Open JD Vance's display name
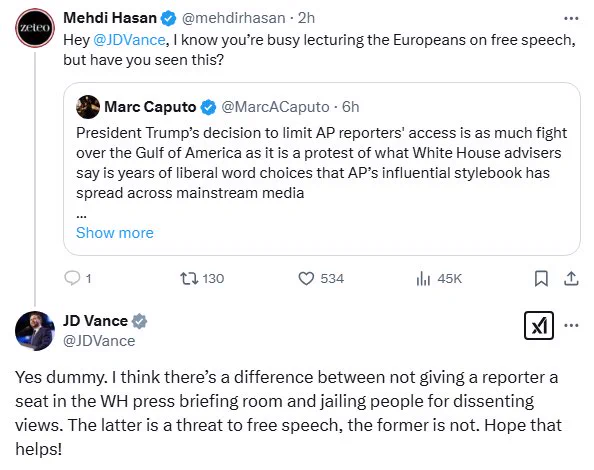Image resolution: width=594 pixels, height=470 pixels. pyautogui.click(x=95, y=321)
